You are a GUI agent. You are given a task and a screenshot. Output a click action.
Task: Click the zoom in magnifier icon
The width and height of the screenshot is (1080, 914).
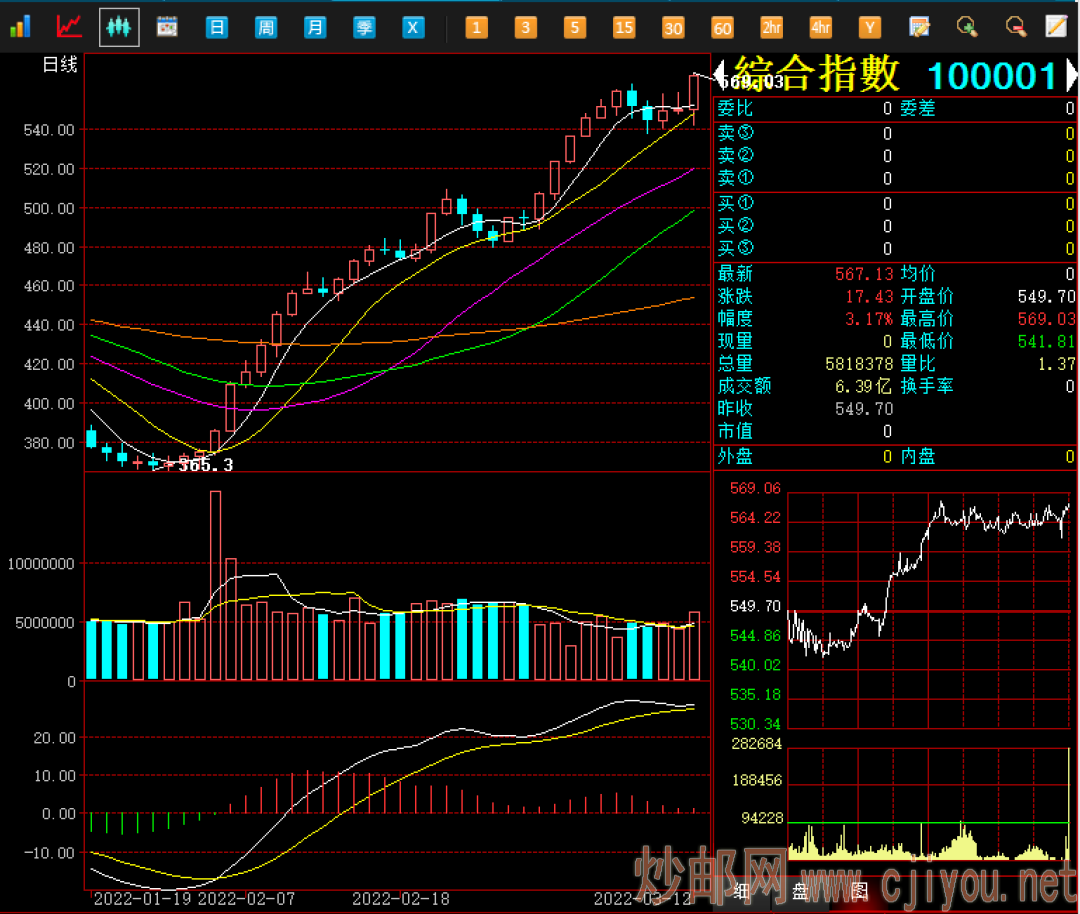(x=967, y=26)
